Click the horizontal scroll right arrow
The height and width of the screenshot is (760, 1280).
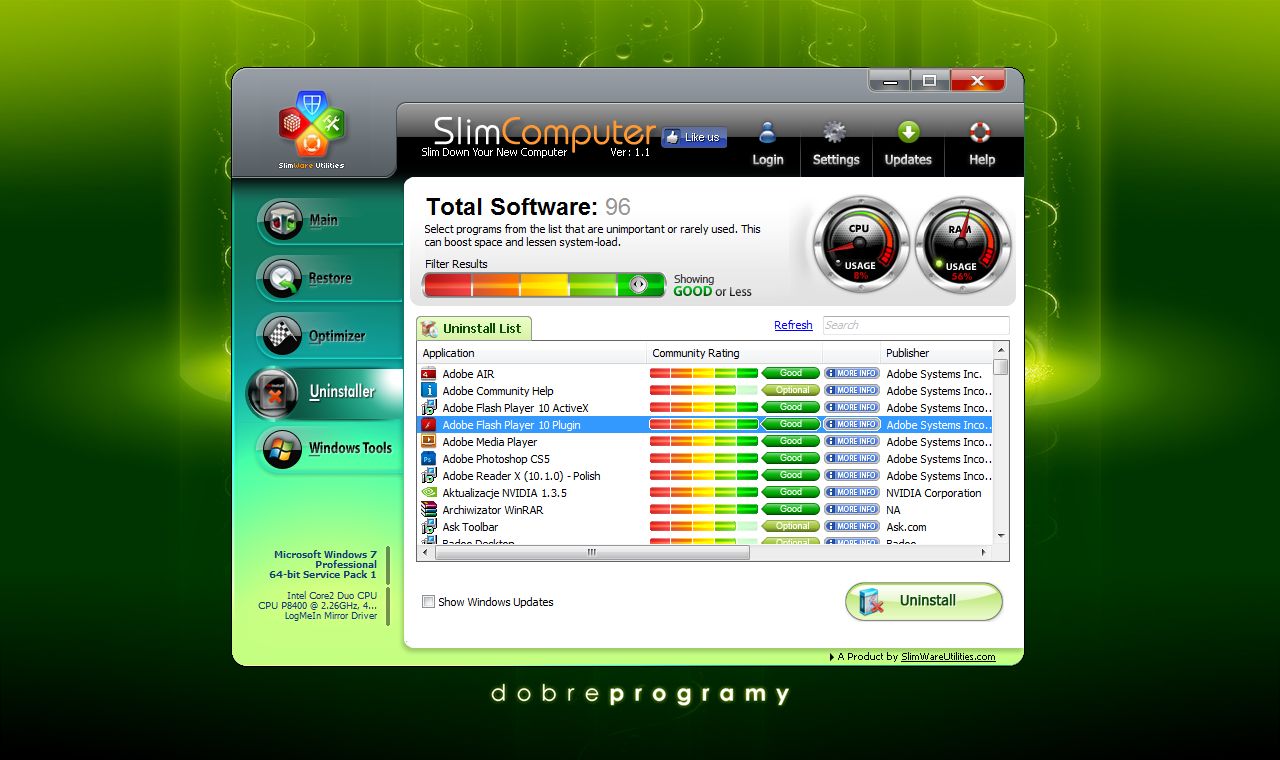click(984, 552)
